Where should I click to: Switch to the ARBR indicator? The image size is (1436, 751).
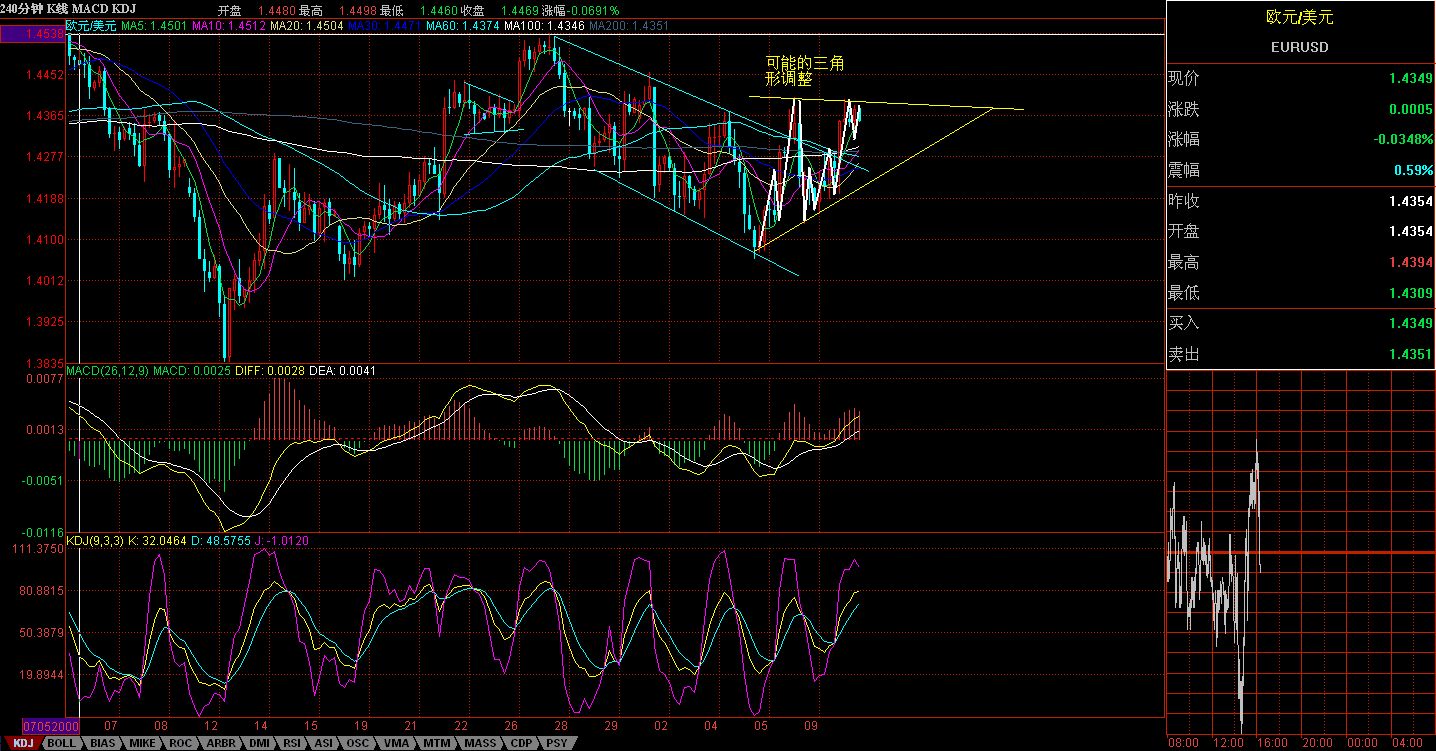pyautogui.click(x=221, y=744)
